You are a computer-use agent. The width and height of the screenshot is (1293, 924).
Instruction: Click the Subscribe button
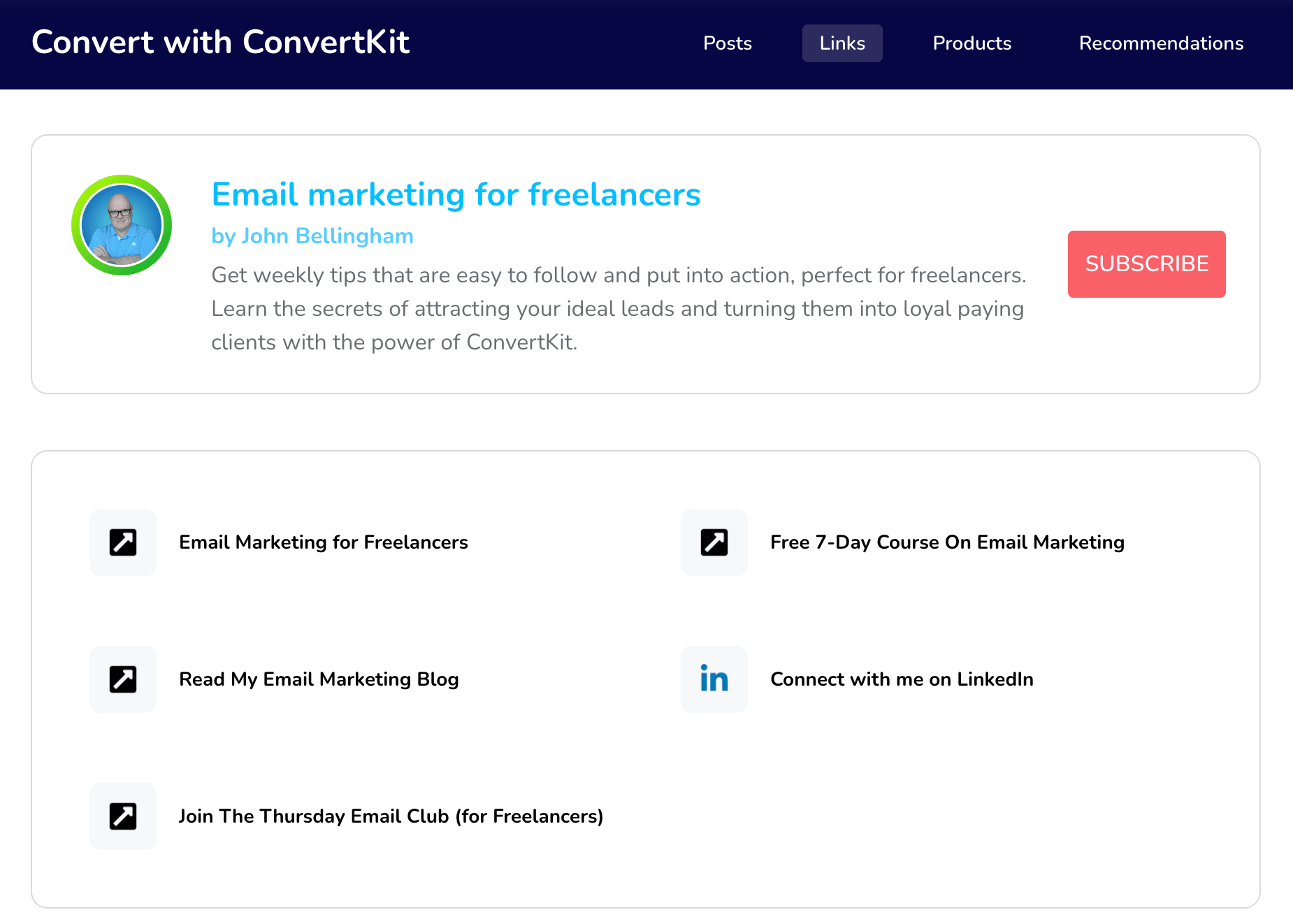click(x=1146, y=264)
